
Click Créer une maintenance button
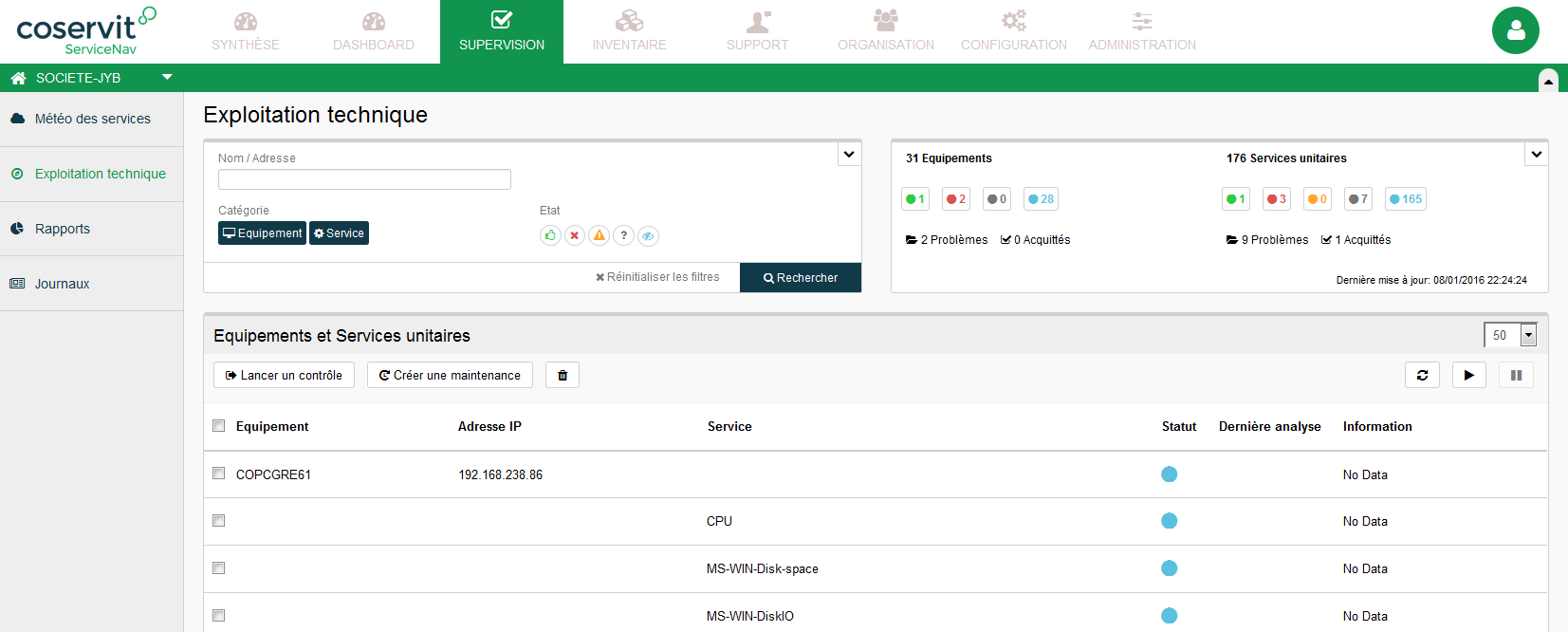(x=450, y=375)
